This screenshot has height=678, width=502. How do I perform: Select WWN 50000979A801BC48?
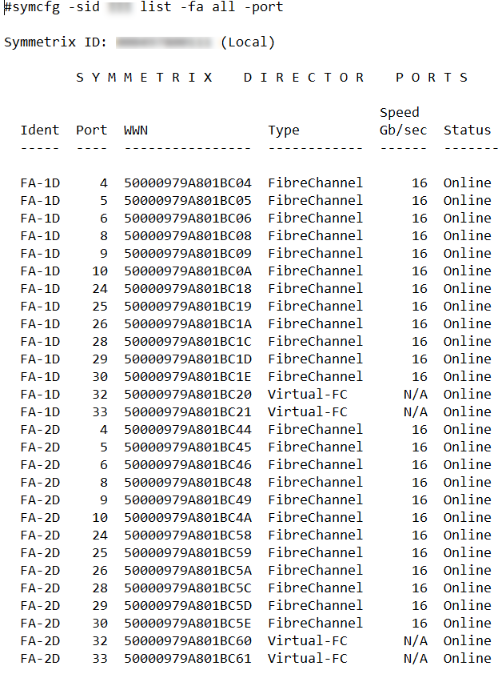tap(188, 482)
